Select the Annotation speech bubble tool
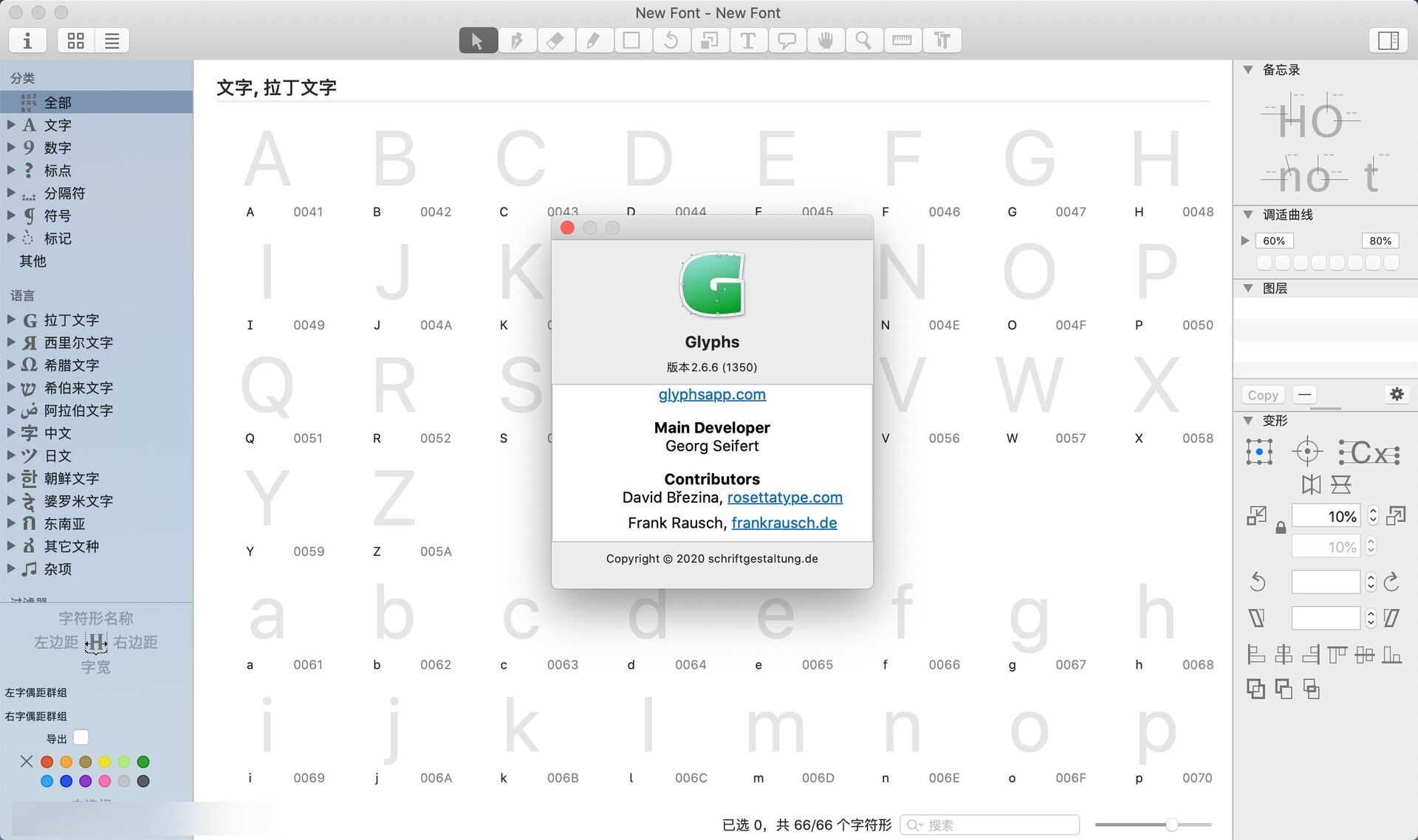 787,41
